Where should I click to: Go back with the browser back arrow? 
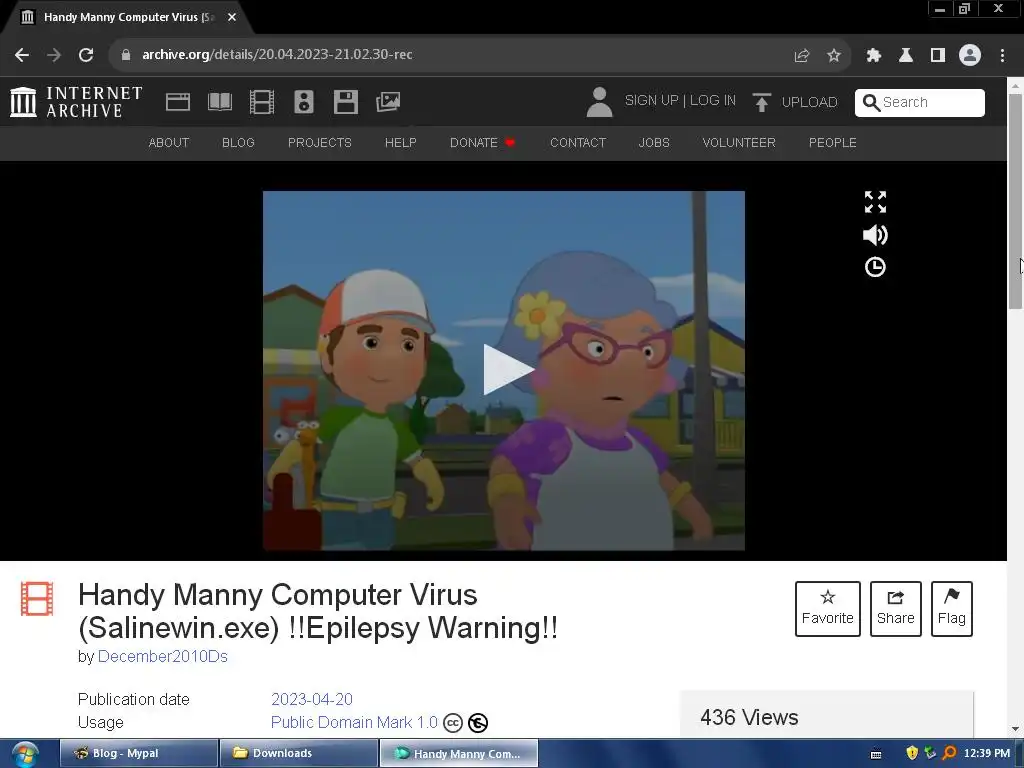(22, 55)
